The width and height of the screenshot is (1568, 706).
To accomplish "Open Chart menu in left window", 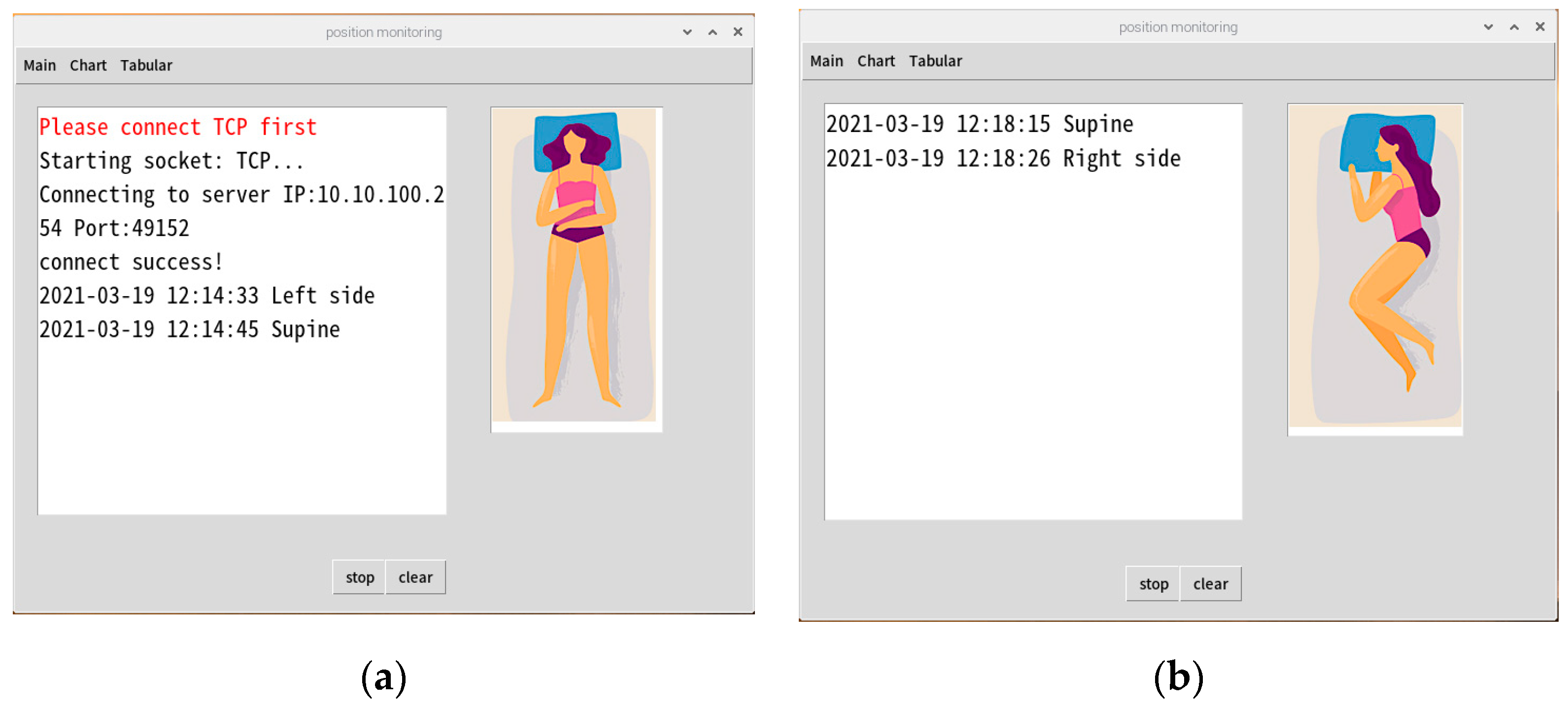I will [88, 65].
